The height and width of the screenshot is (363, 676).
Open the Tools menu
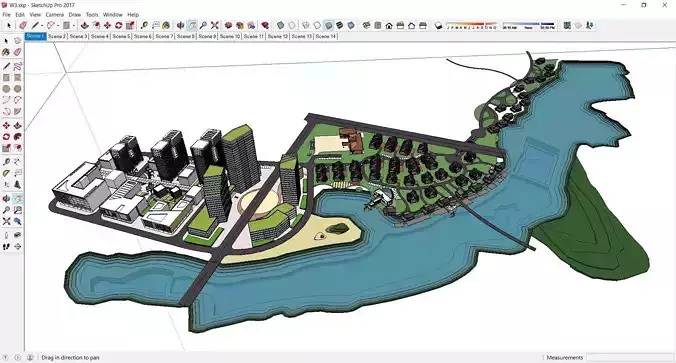click(92, 15)
